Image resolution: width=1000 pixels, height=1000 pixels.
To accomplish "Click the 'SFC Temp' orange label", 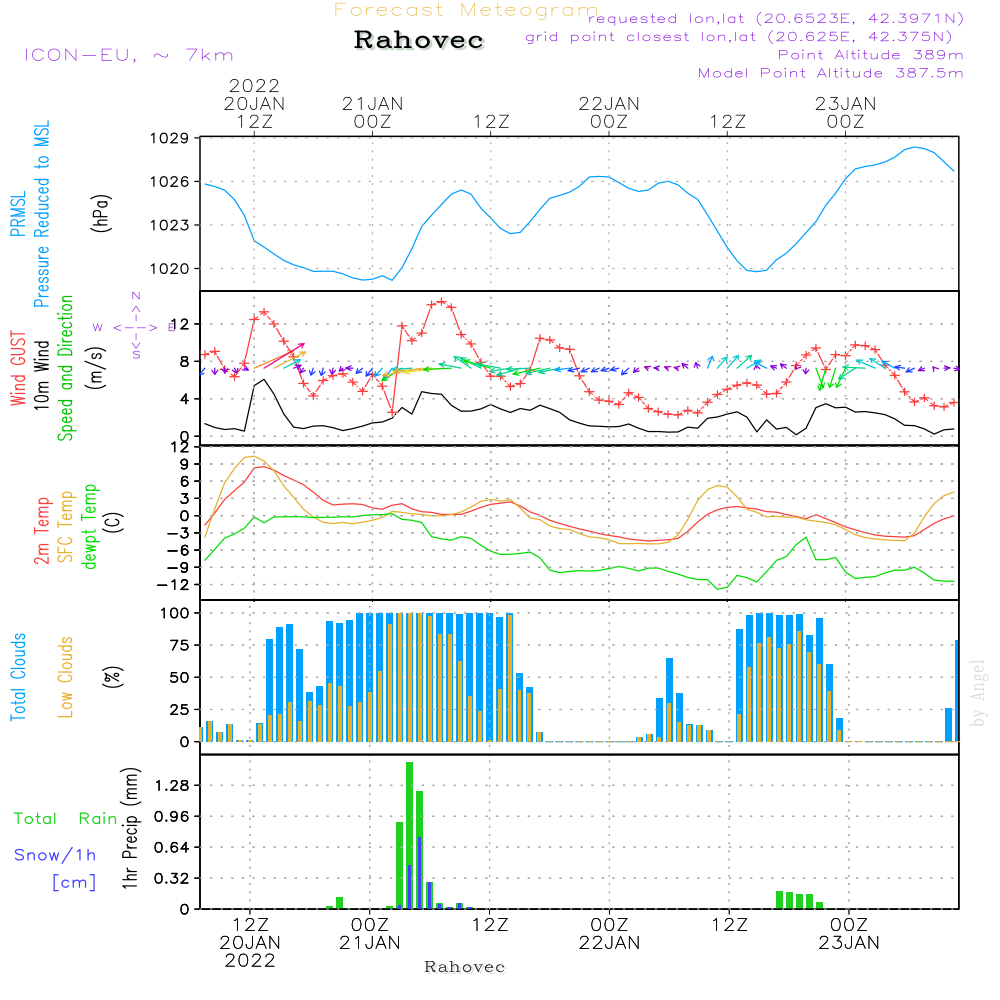I will pyautogui.click(x=66, y=527).
